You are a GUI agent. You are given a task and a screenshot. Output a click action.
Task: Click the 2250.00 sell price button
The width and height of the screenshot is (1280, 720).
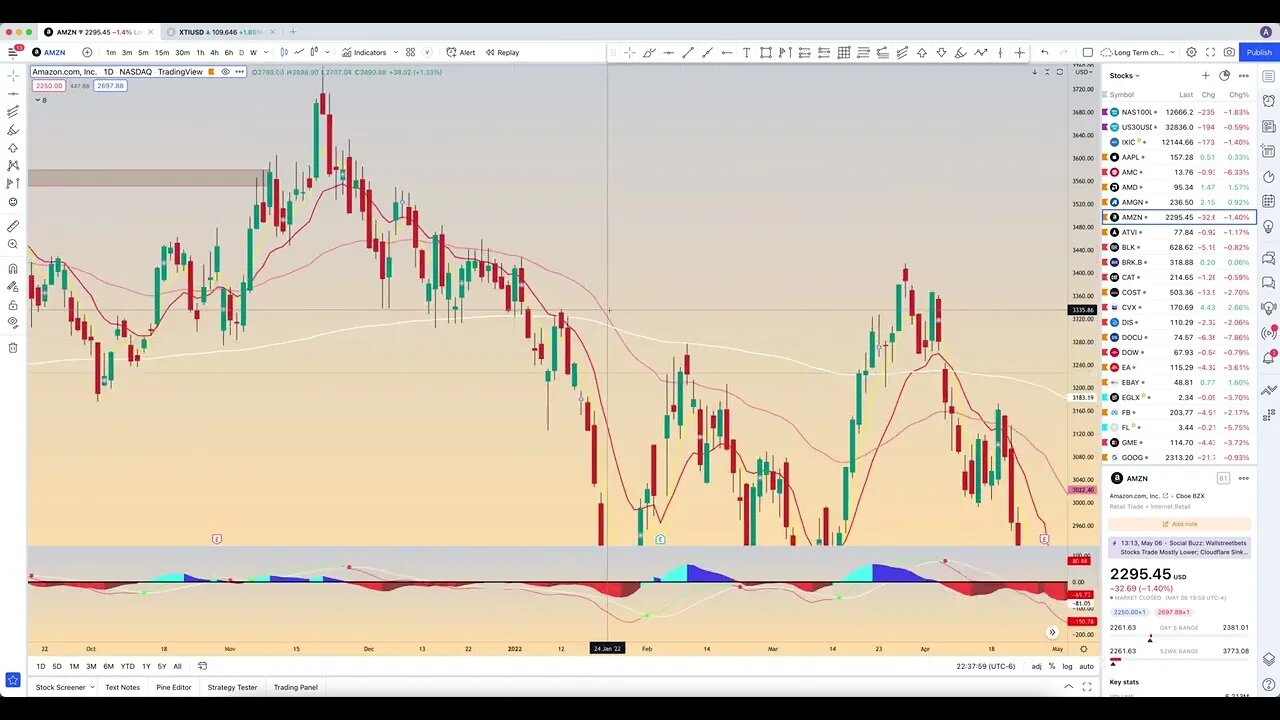[49, 86]
